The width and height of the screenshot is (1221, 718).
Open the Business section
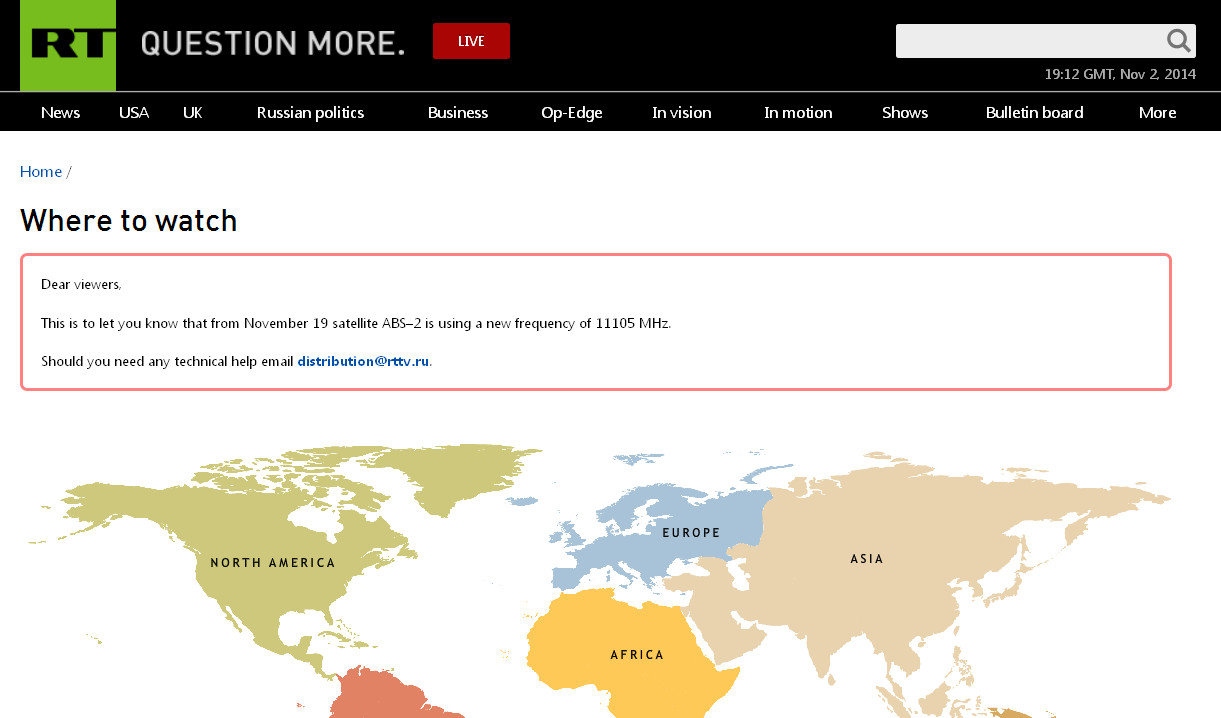coord(458,112)
